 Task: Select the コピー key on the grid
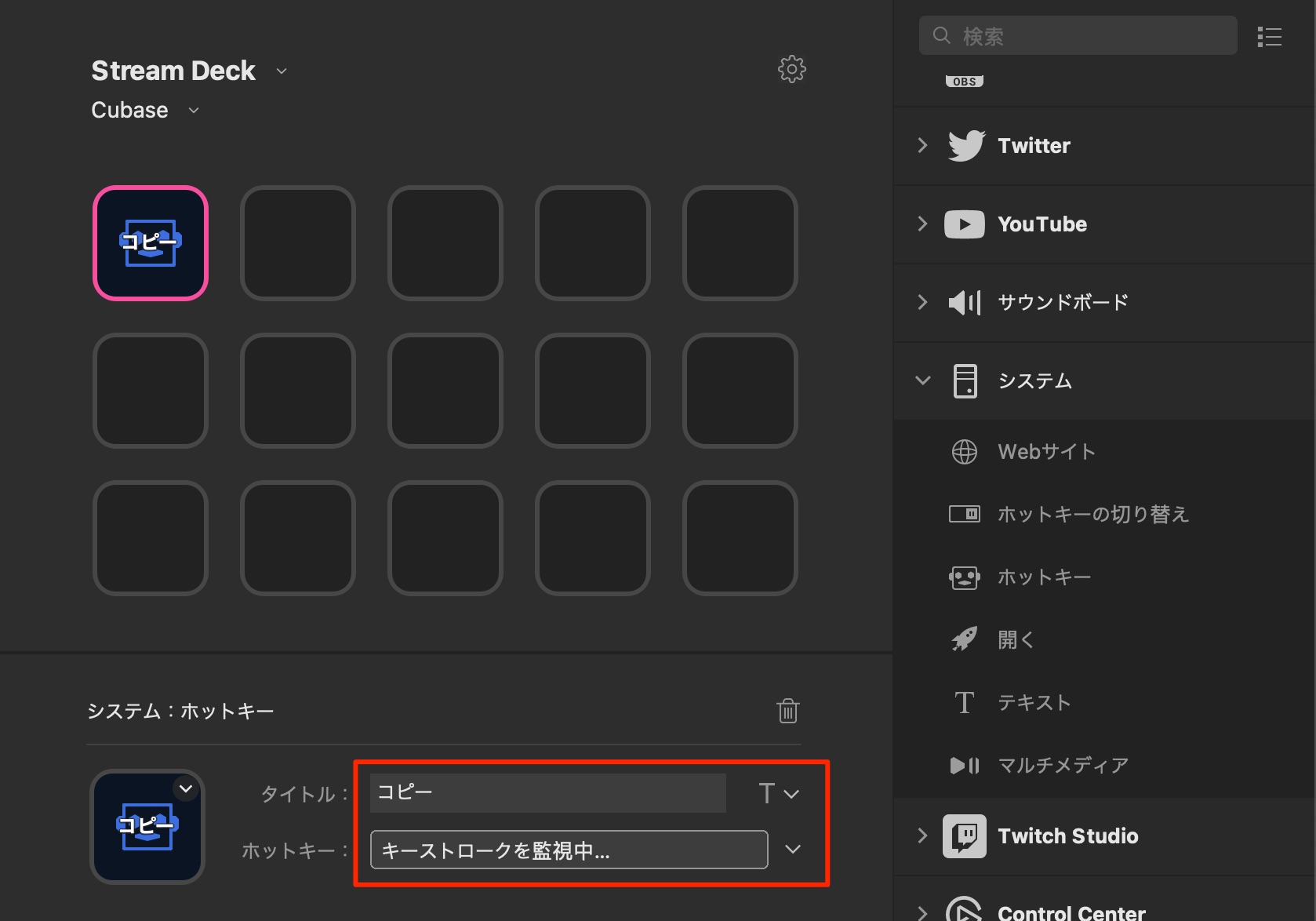pos(151,243)
